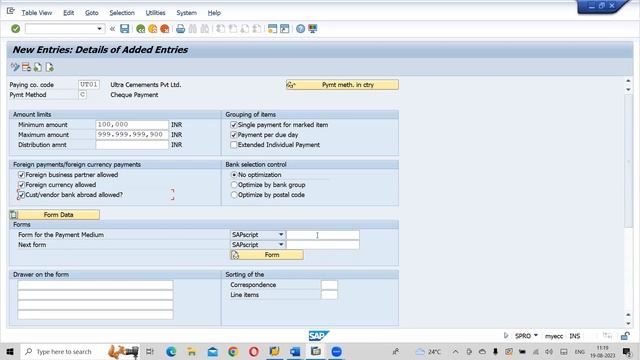Click the first Drawer on the form line
640x360 pixels.
coord(95,285)
